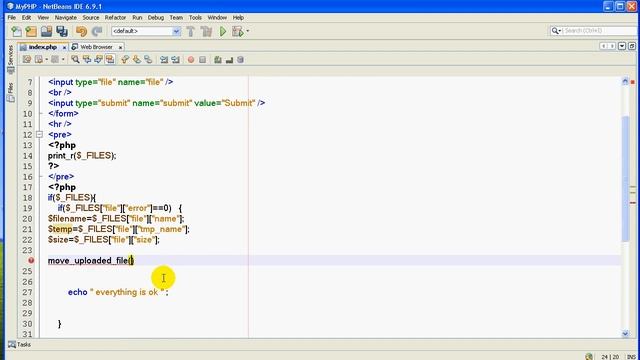640x360 pixels.
Task: Open the Debug menu
Action: coord(156,18)
